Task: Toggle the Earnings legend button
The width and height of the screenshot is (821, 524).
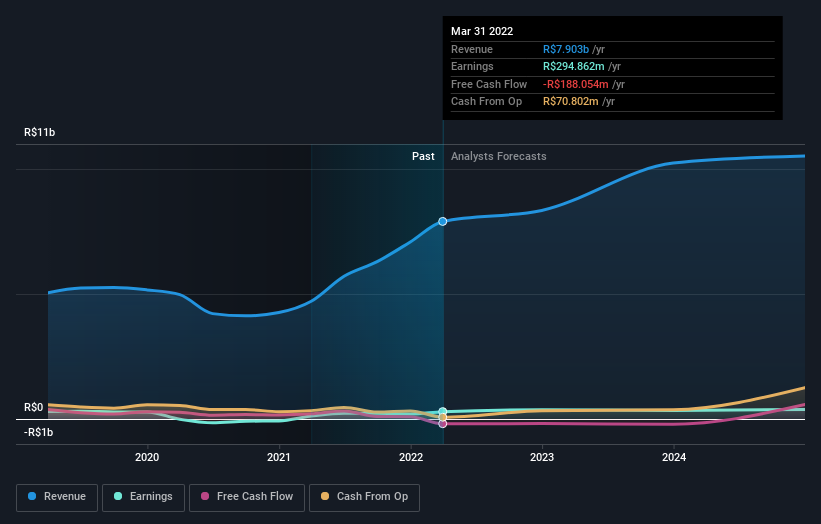Action: (x=143, y=497)
